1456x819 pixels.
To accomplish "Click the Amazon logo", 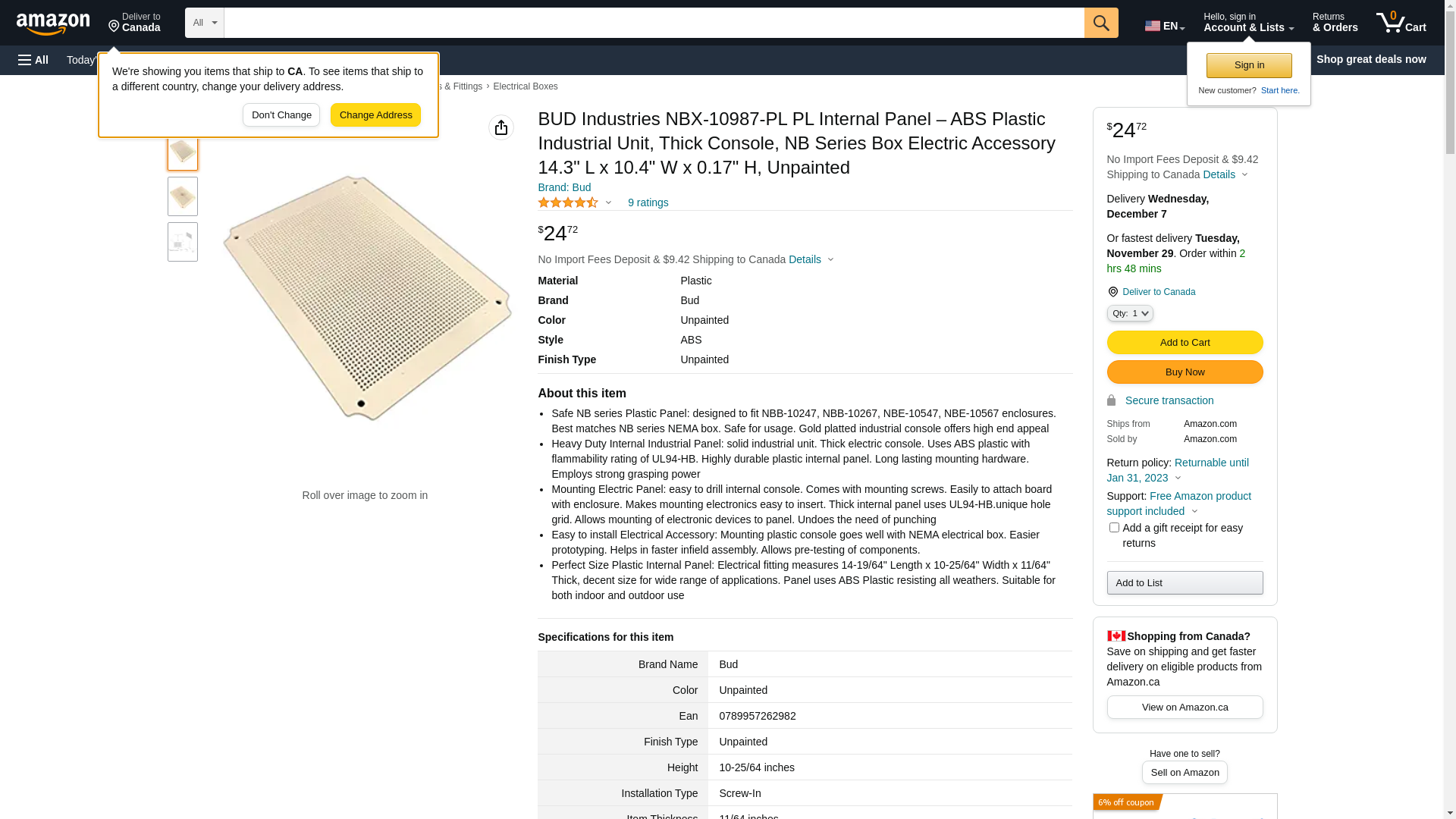I will click(x=53, y=24).
